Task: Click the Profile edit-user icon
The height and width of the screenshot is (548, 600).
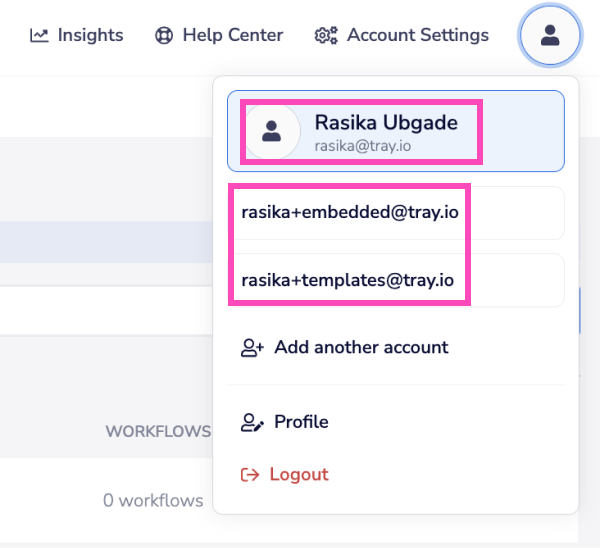Action: [252, 422]
